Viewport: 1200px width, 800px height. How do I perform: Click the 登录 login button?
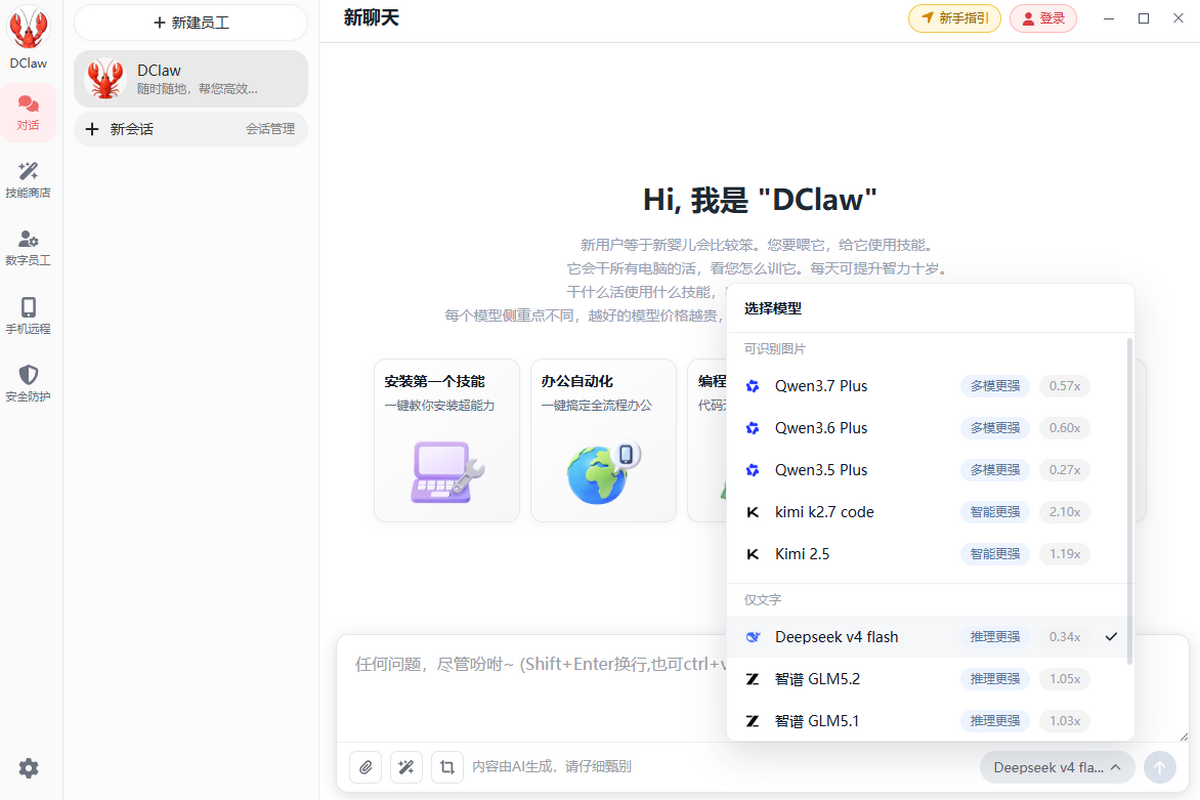(1043, 18)
